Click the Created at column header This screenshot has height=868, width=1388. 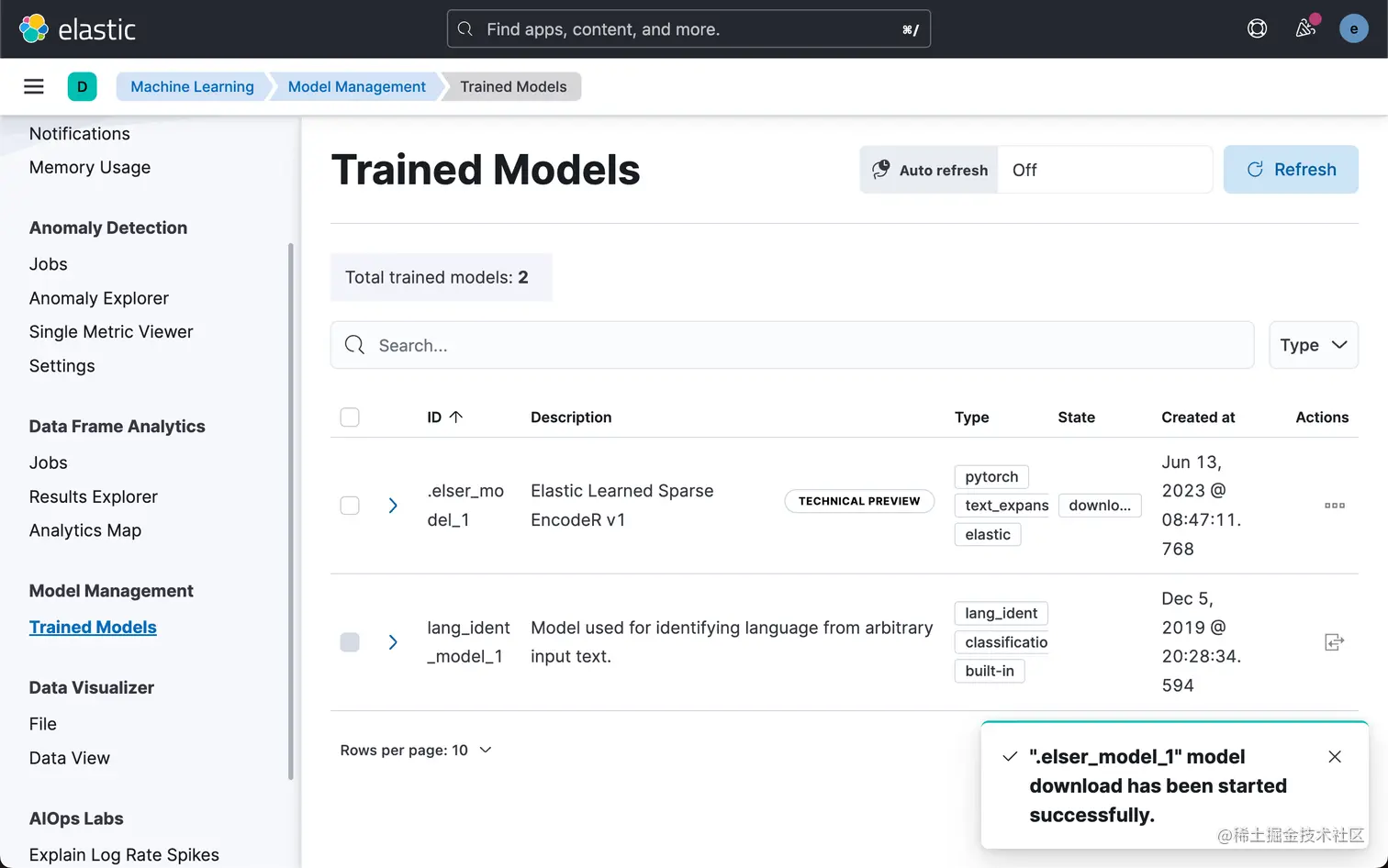click(x=1198, y=417)
